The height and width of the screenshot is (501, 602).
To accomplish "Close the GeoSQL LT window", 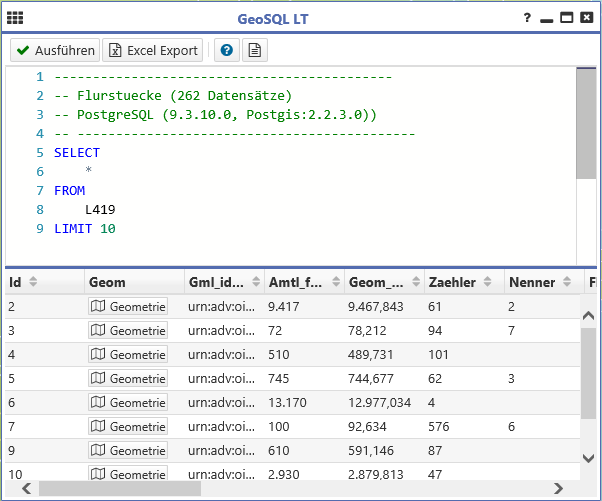I will (586, 18).
